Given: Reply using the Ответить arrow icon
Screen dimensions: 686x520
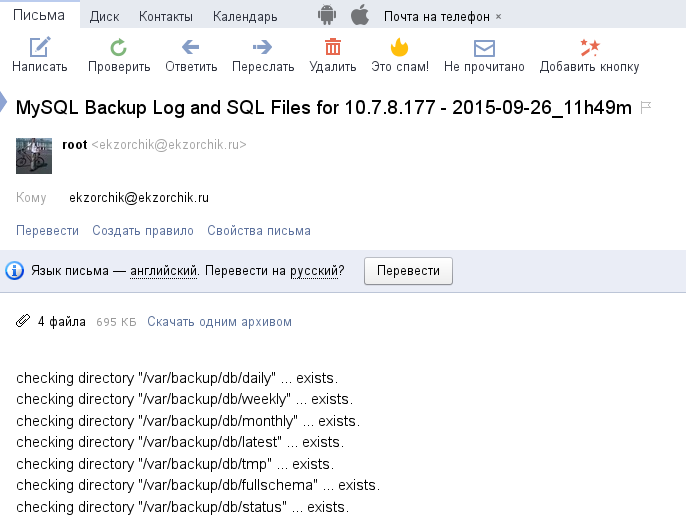Looking at the screenshot, I should tap(191, 47).
